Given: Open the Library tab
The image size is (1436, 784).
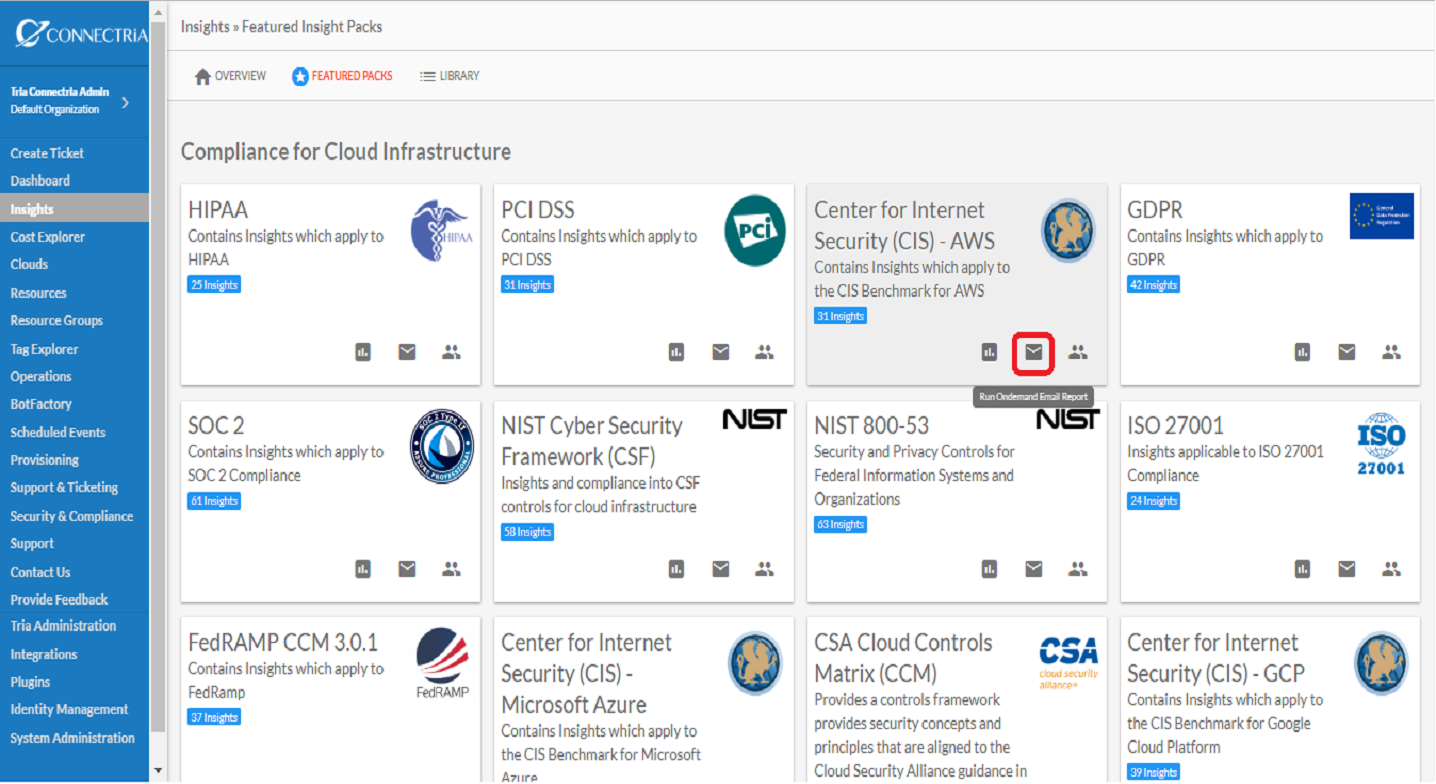Looking at the screenshot, I should pos(449,76).
